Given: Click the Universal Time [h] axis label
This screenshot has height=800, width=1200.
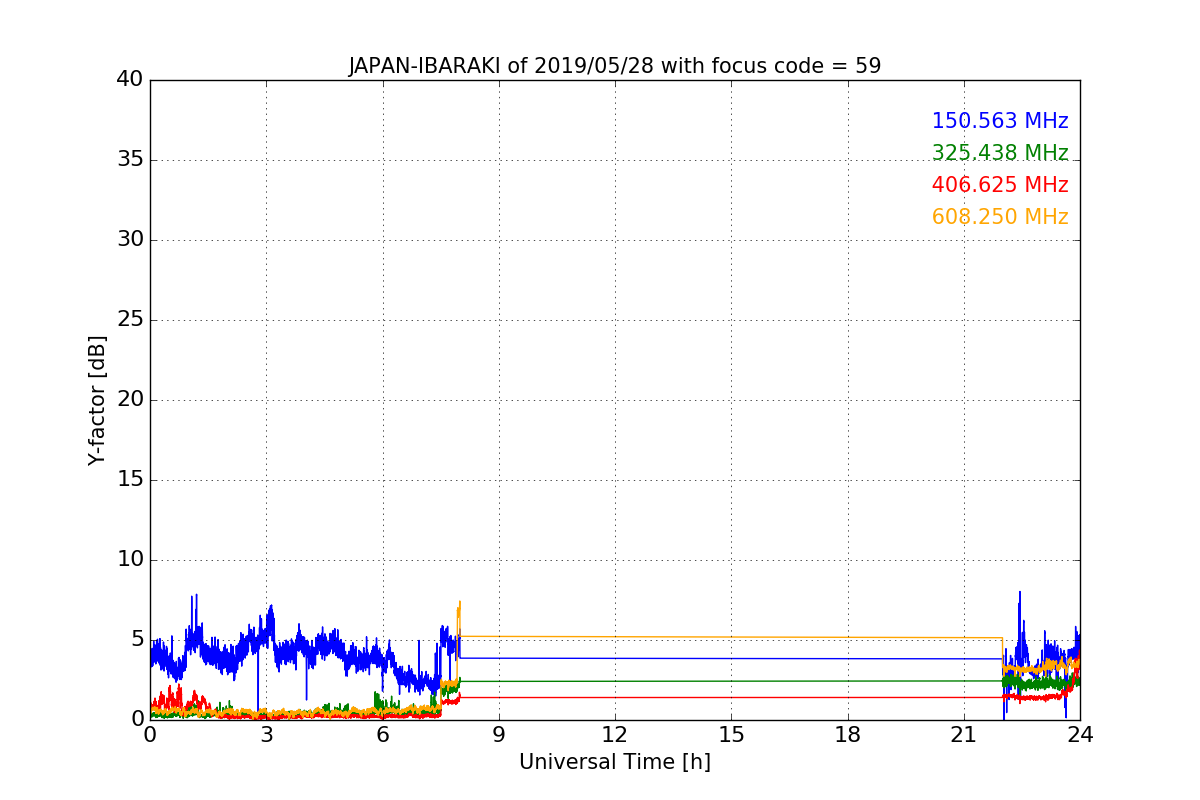Looking at the screenshot, I should click(x=614, y=762).
